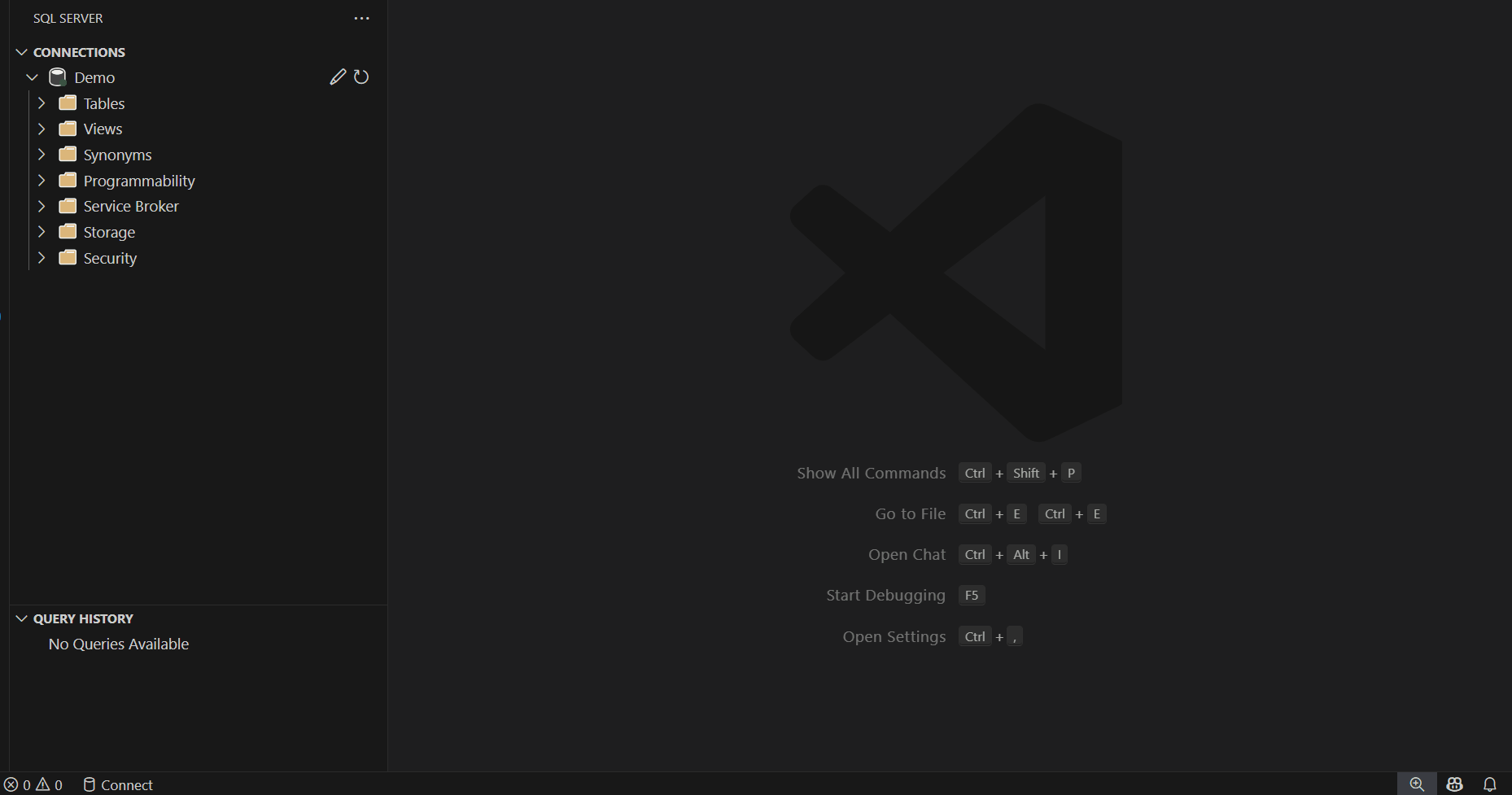The height and width of the screenshot is (795, 1512).
Task: Click the Views folder icon
Action: click(68, 129)
